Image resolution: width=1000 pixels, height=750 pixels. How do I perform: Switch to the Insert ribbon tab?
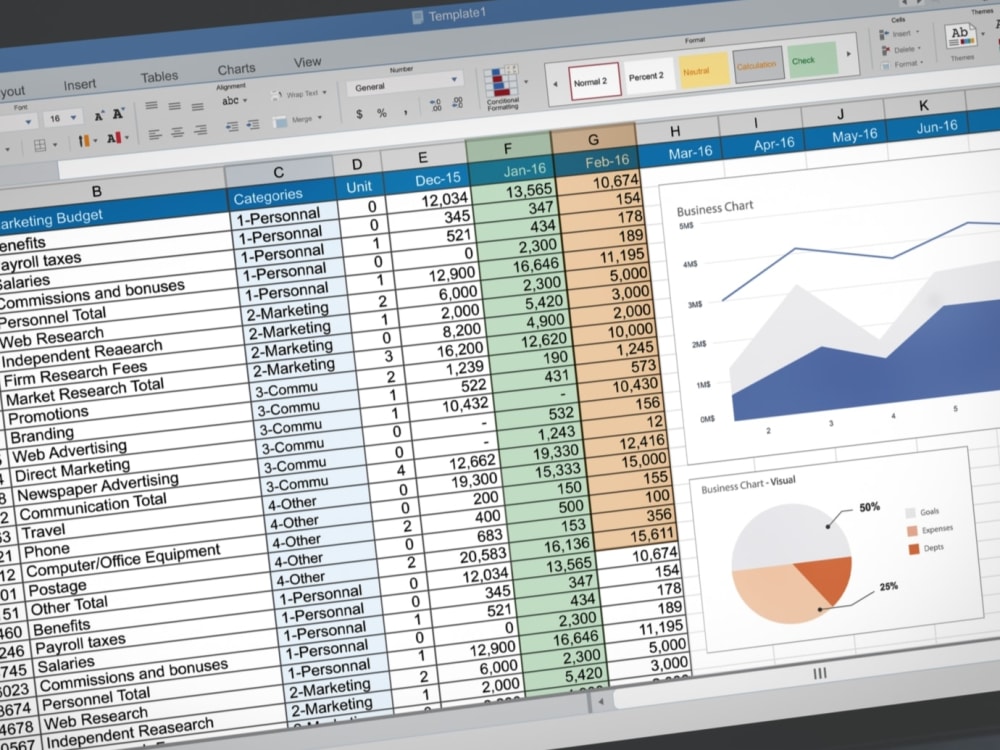tap(80, 85)
